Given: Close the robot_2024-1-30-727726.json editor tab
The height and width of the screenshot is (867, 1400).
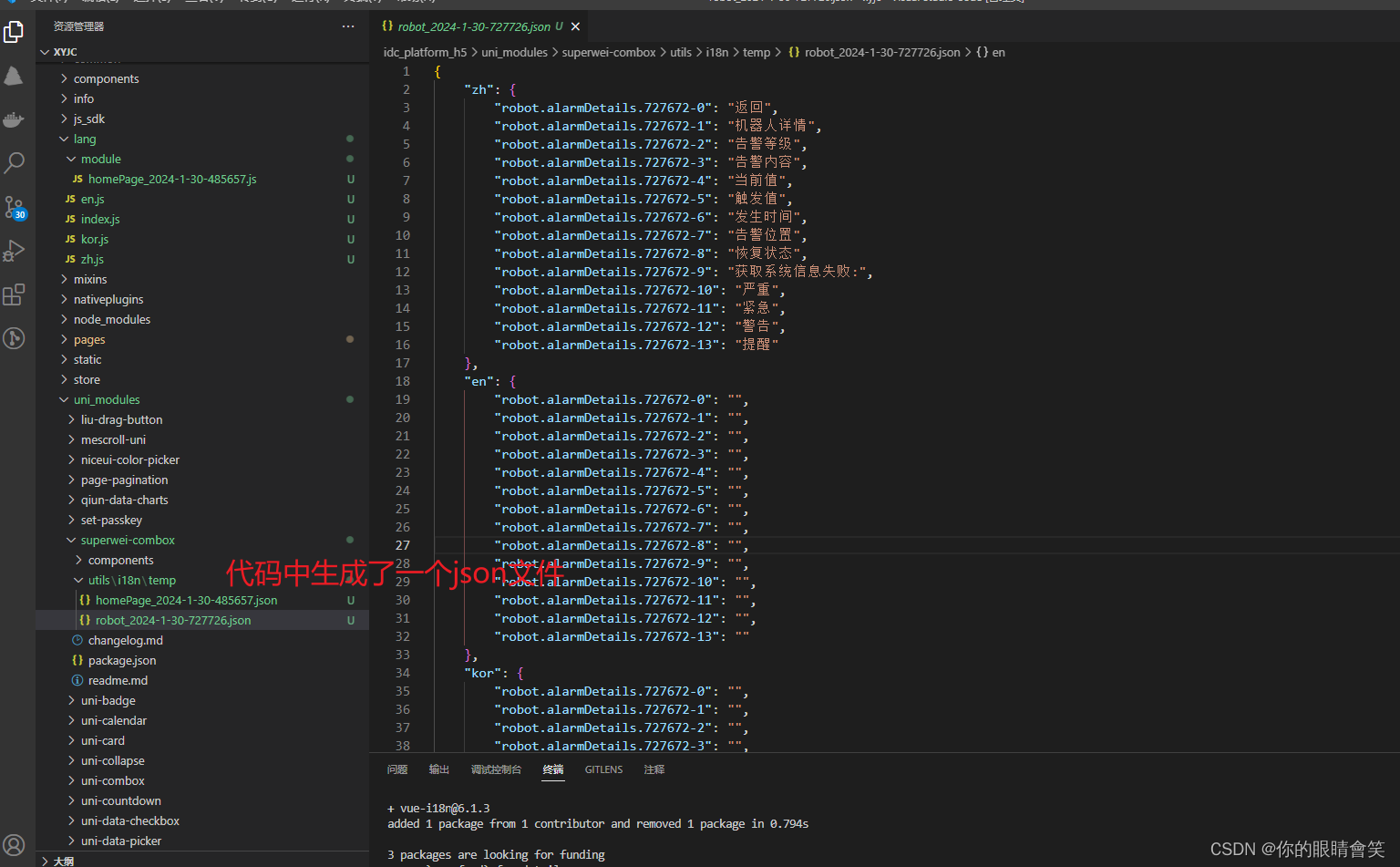Looking at the screenshot, I should (x=575, y=26).
